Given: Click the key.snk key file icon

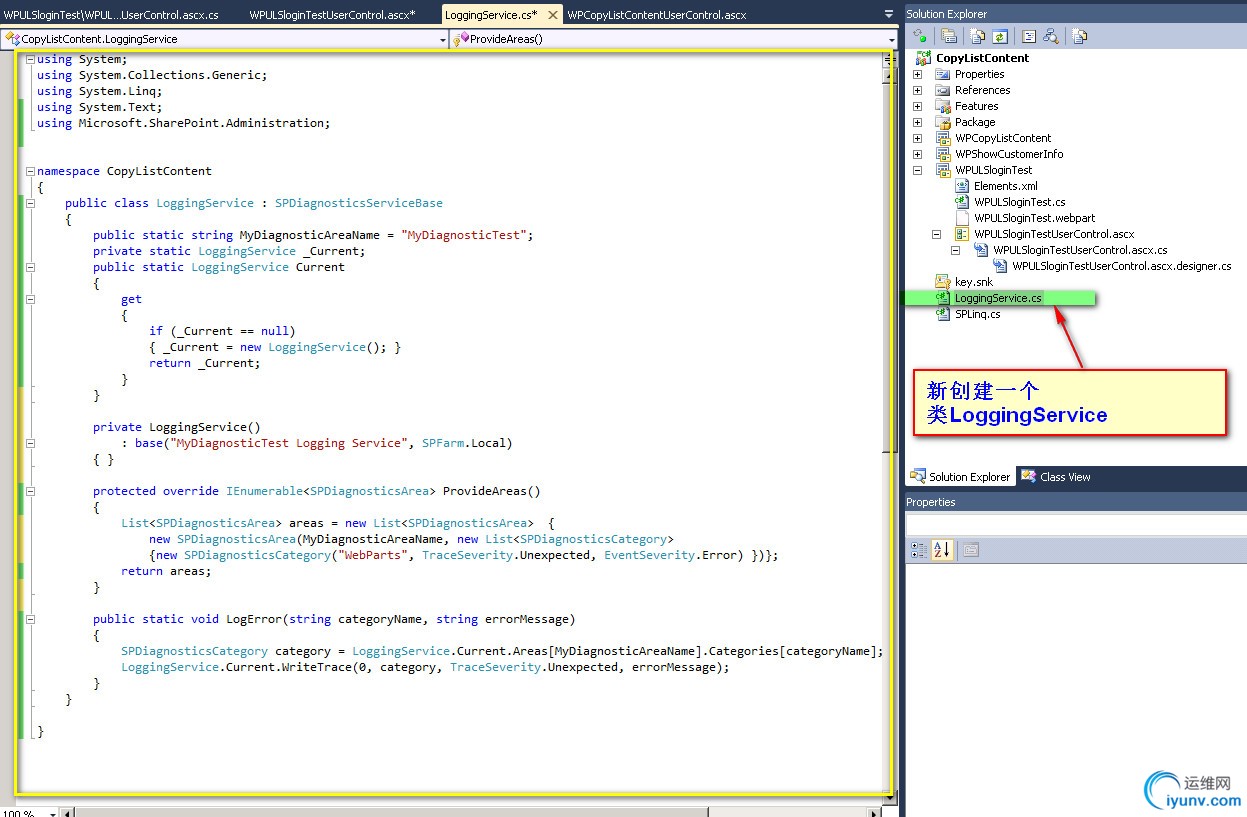Looking at the screenshot, I should [943, 282].
